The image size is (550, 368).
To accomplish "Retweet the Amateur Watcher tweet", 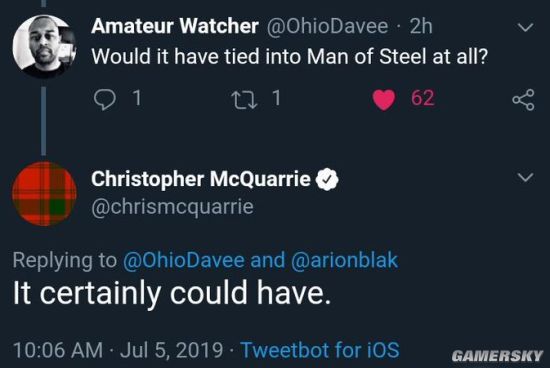I will point(245,100).
